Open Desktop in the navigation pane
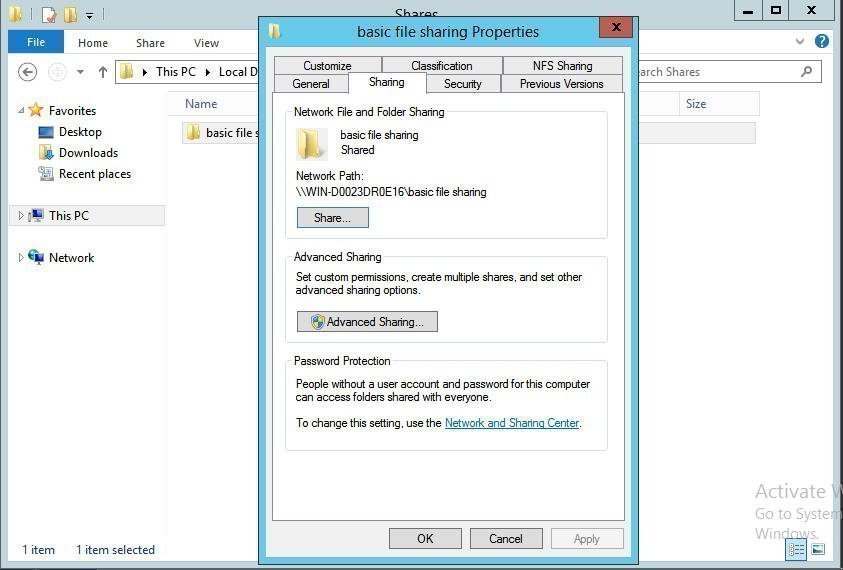This screenshot has height=570, width=843. pos(80,132)
